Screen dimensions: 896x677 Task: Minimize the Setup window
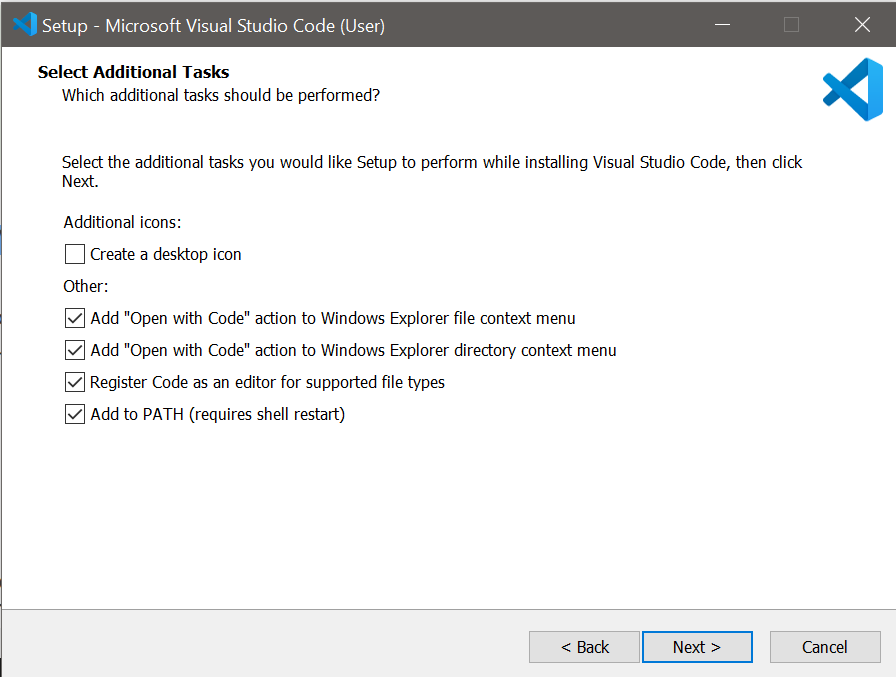pos(720,25)
